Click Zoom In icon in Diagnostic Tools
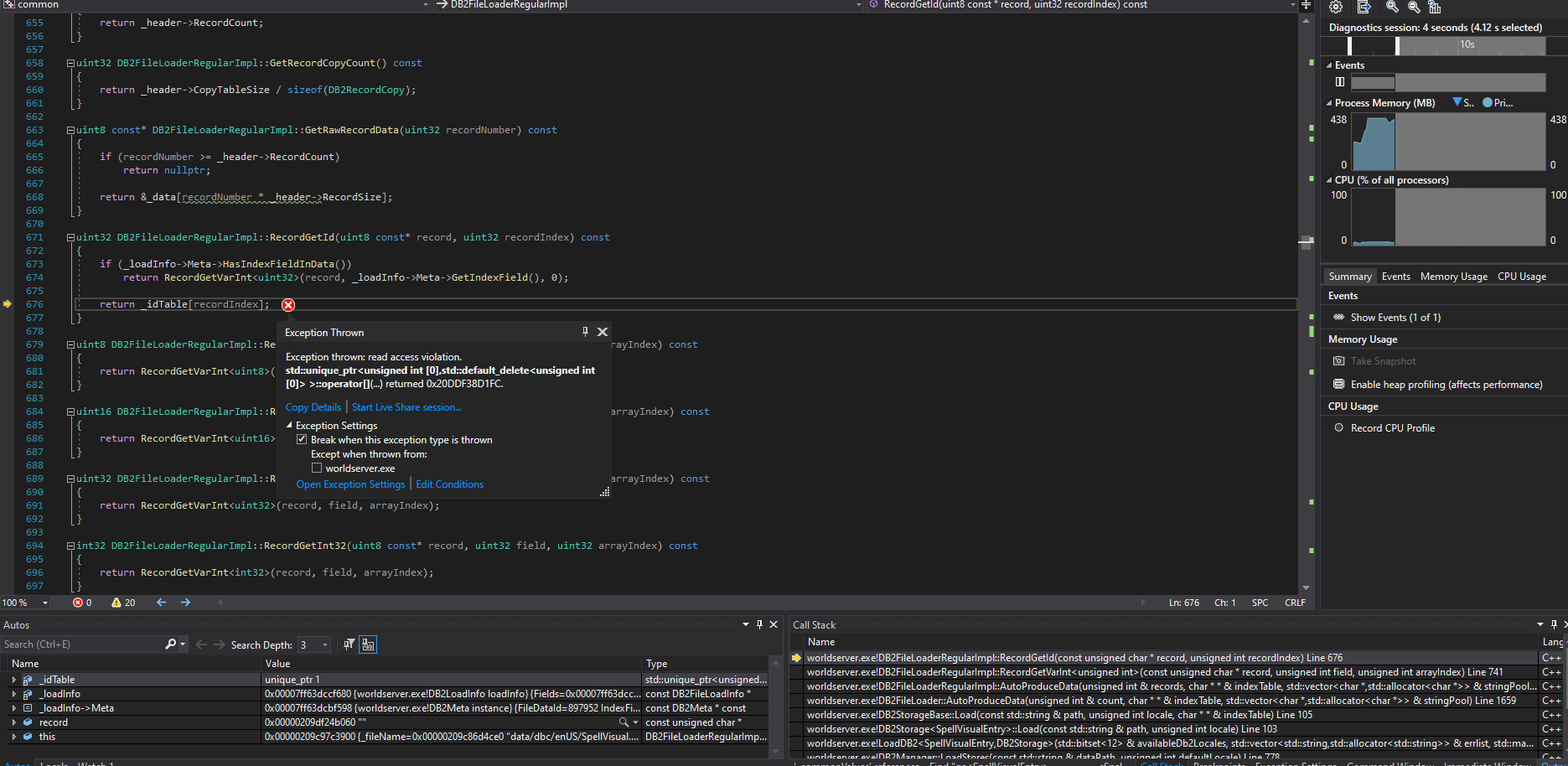This screenshot has width=1568, height=766. tap(1392, 7)
